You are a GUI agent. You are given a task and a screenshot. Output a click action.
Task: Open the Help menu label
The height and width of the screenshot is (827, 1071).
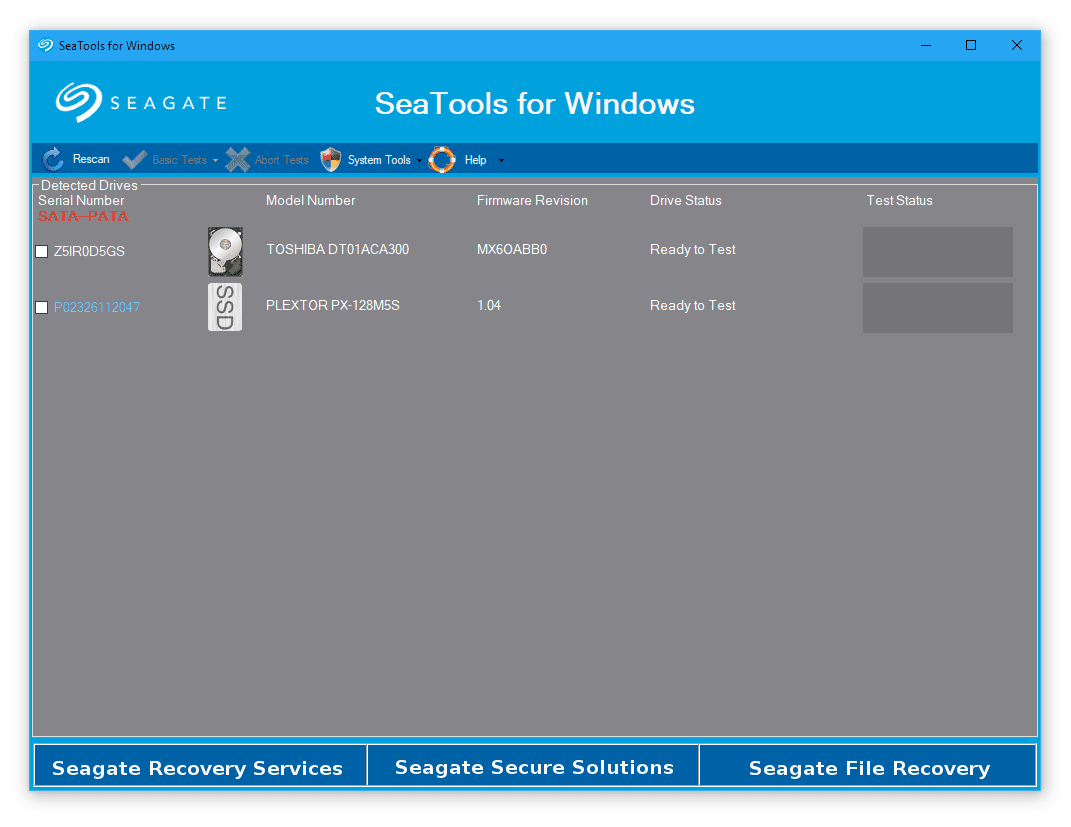pos(475,160)
